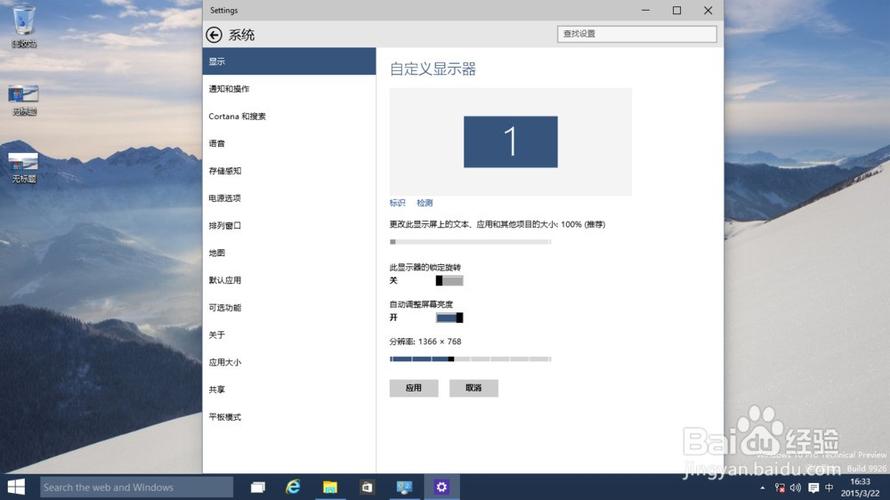The image size is (890, 500).
Task: Adjust the text and app size slider
Action: (471, 242)
